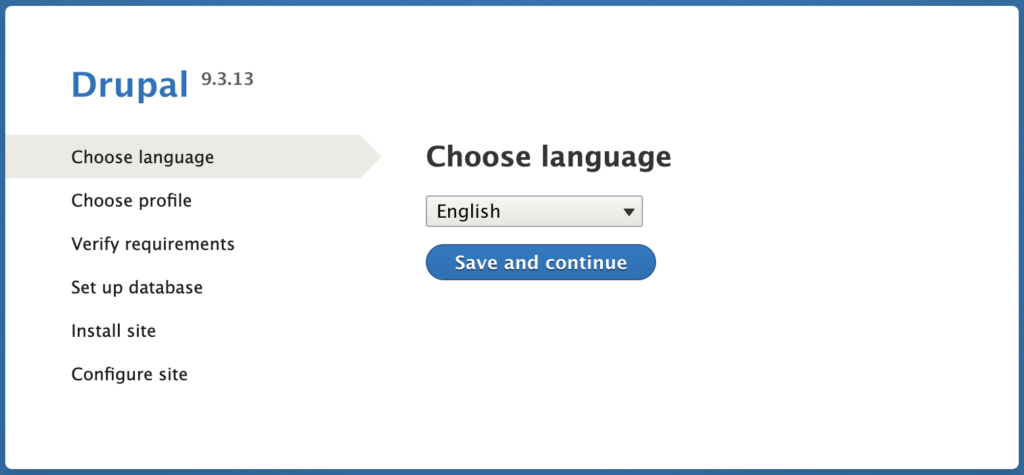1024x475 pixels.
Task: Select the Choose language step in sidebar
Action: [142, 157]
